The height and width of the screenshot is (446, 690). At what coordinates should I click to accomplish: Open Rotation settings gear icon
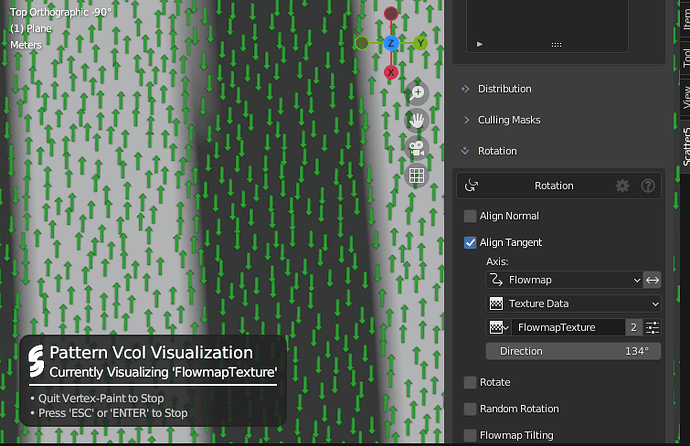pos(622,186)
